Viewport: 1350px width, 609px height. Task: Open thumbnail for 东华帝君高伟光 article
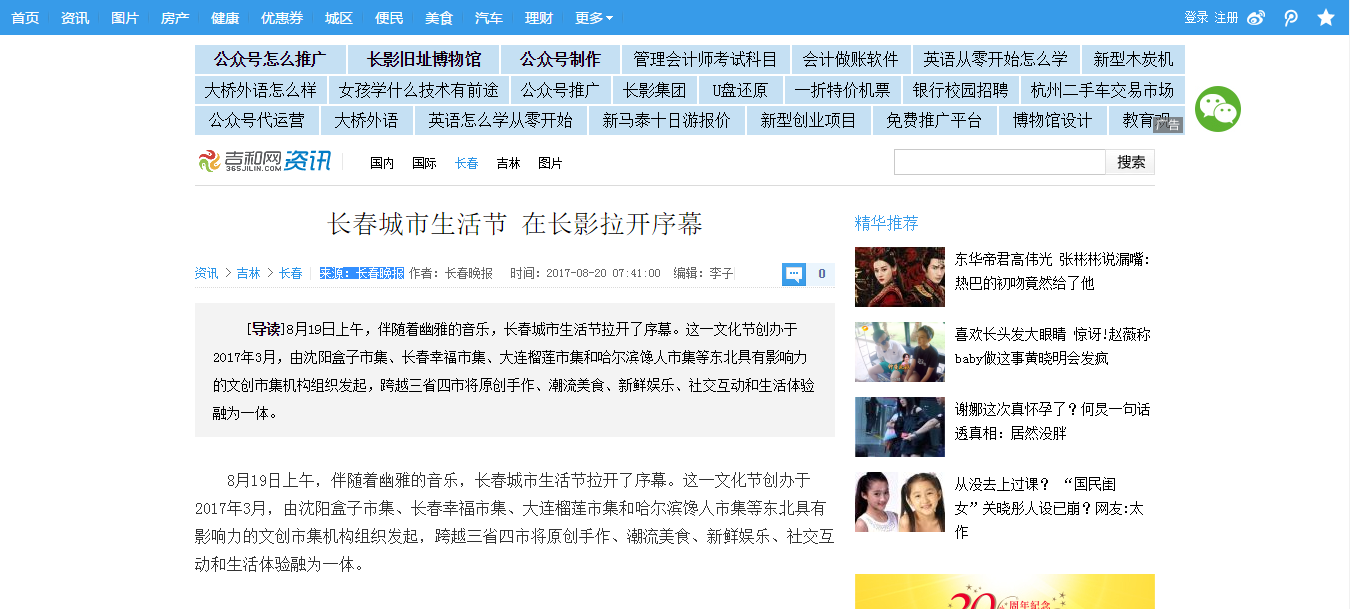(x=900, y=277)
